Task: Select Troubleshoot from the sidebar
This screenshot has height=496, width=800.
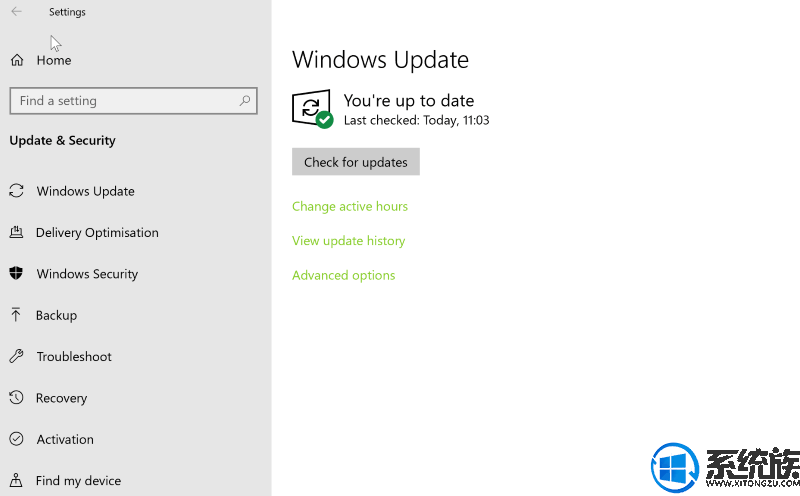Action: coord(74,357)
